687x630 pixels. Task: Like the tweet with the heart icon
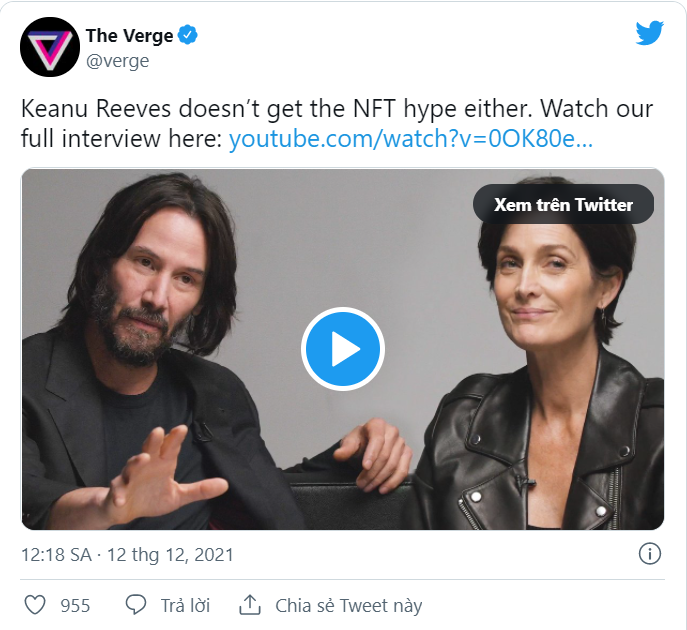[35, 605]
